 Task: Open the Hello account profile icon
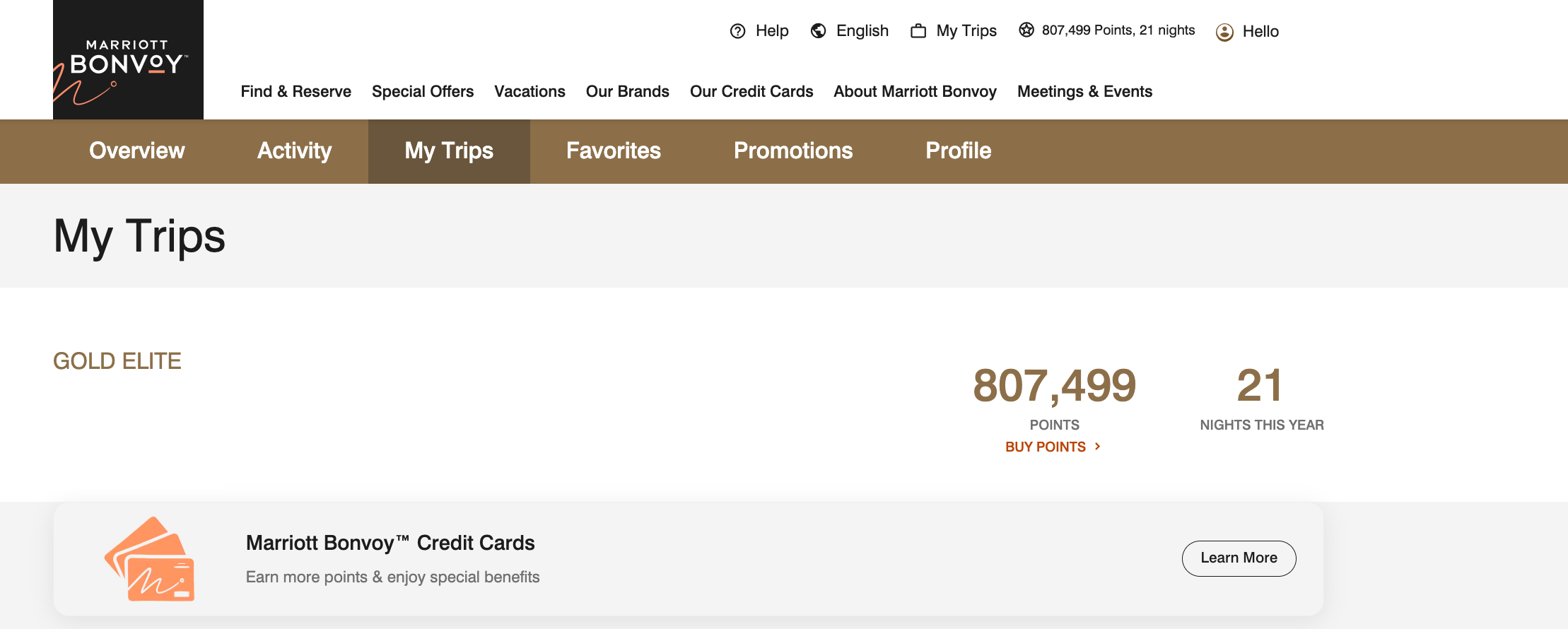(x=1223, y=32)
